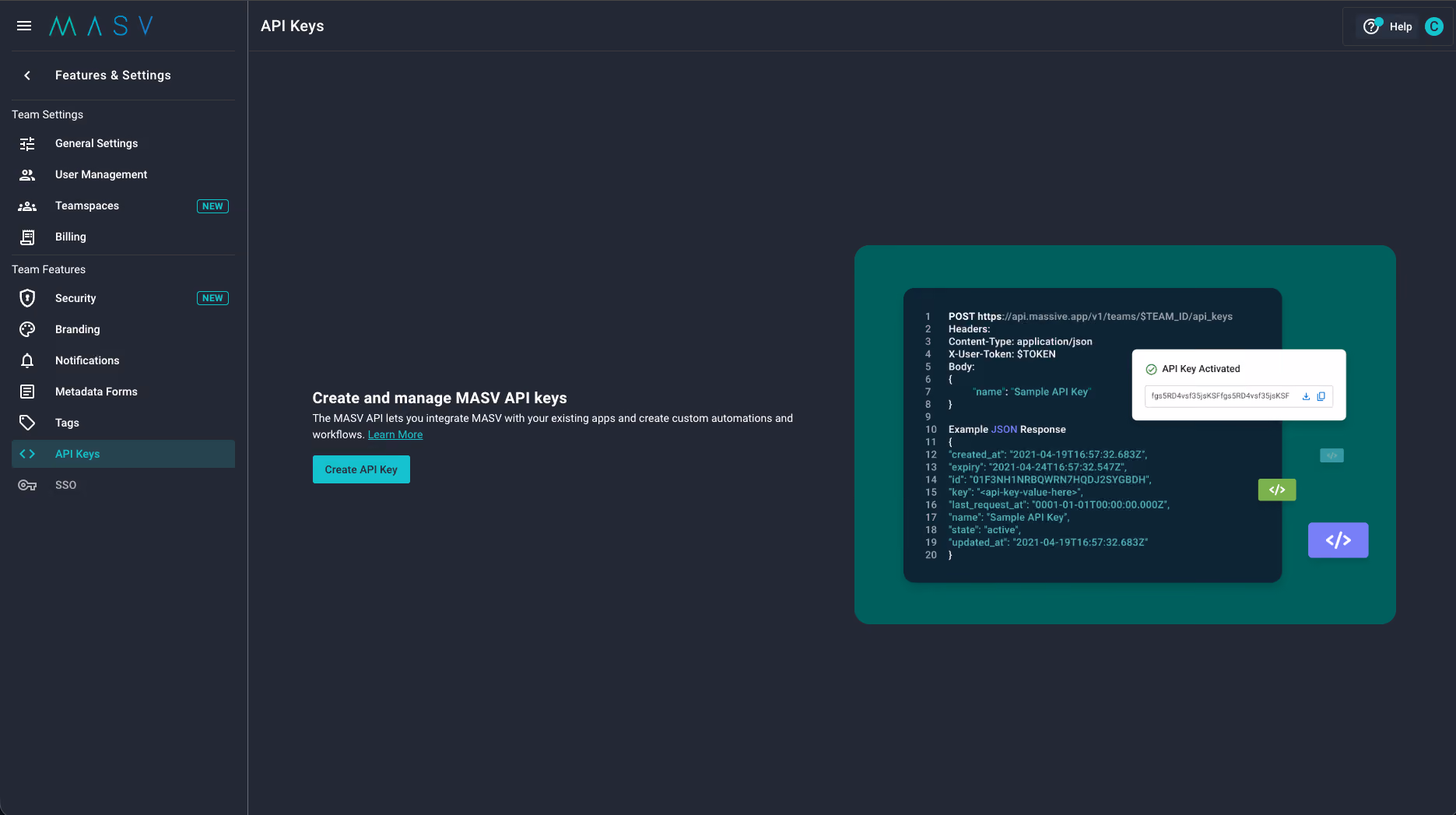The image size is (1456, 815).
Task: Open Notifications menu item
Action: [123, 360]
